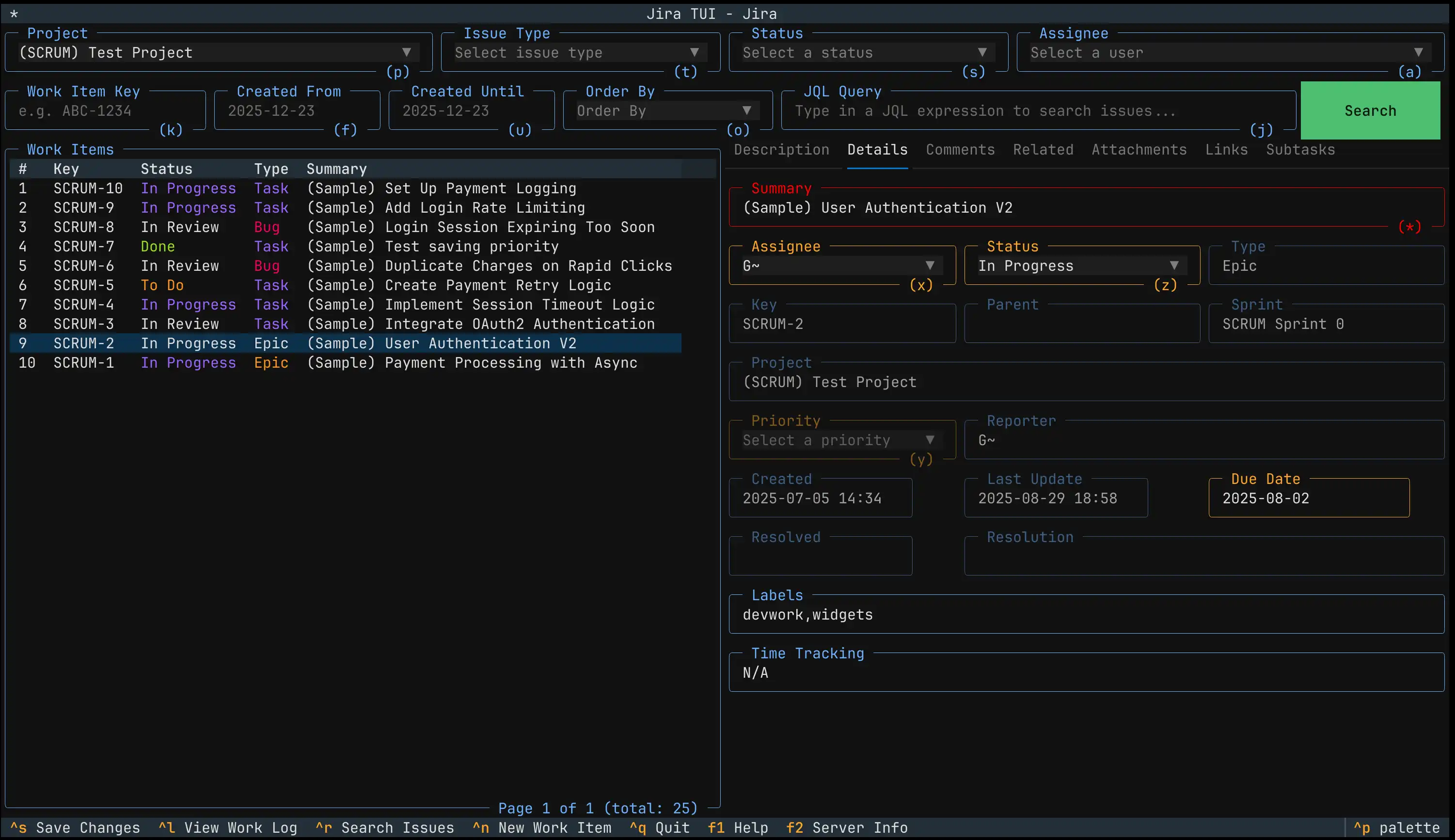
Task: Click the Type column header
Action: pos(271,169)
